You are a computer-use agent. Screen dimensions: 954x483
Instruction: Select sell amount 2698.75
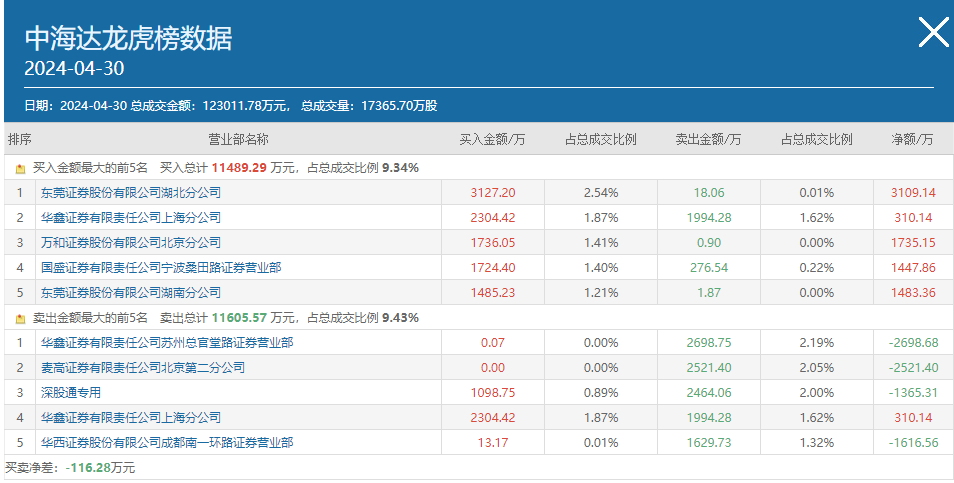[709, 342]
